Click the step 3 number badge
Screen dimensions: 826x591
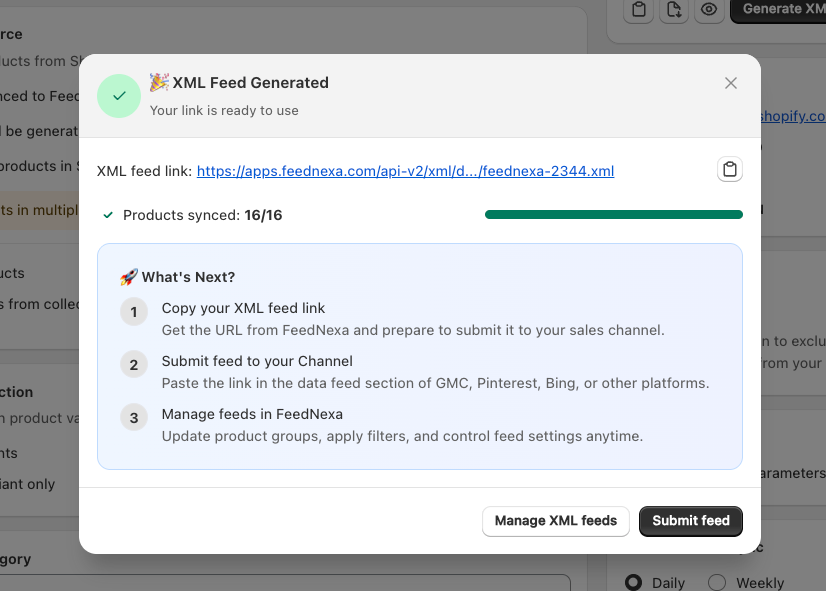[x=134, y=418]
